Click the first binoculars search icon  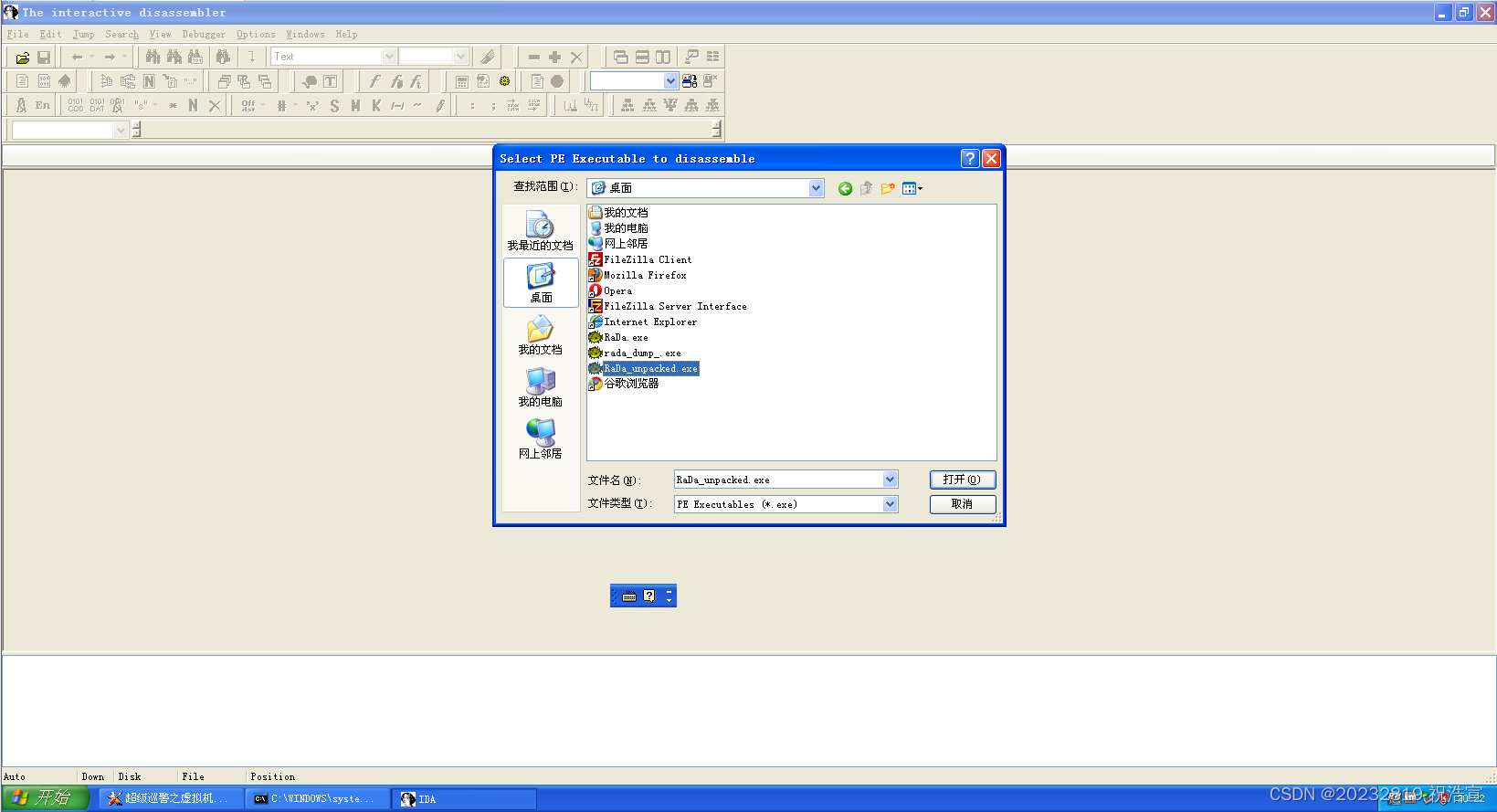point(153,57)
